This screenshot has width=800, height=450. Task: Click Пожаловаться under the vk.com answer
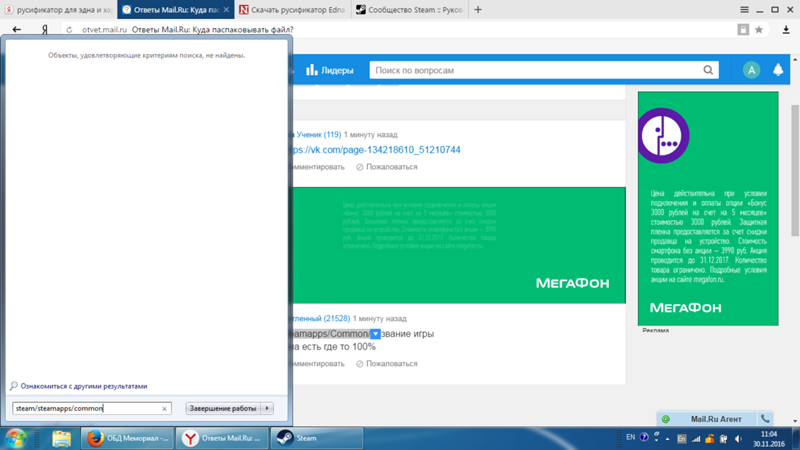tap(387, 167)
